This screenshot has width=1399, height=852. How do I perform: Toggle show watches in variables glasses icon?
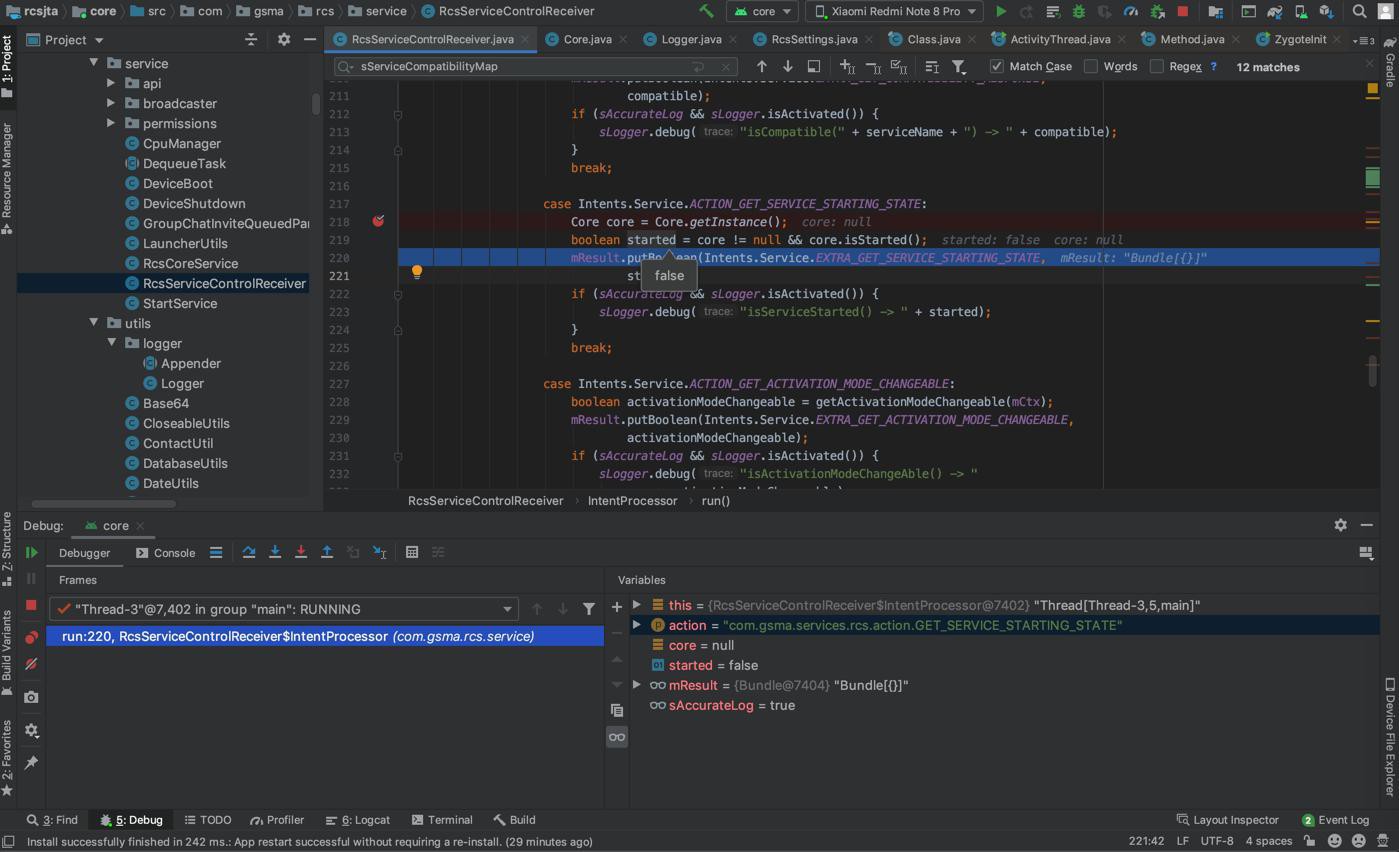(x=617, y=737)
